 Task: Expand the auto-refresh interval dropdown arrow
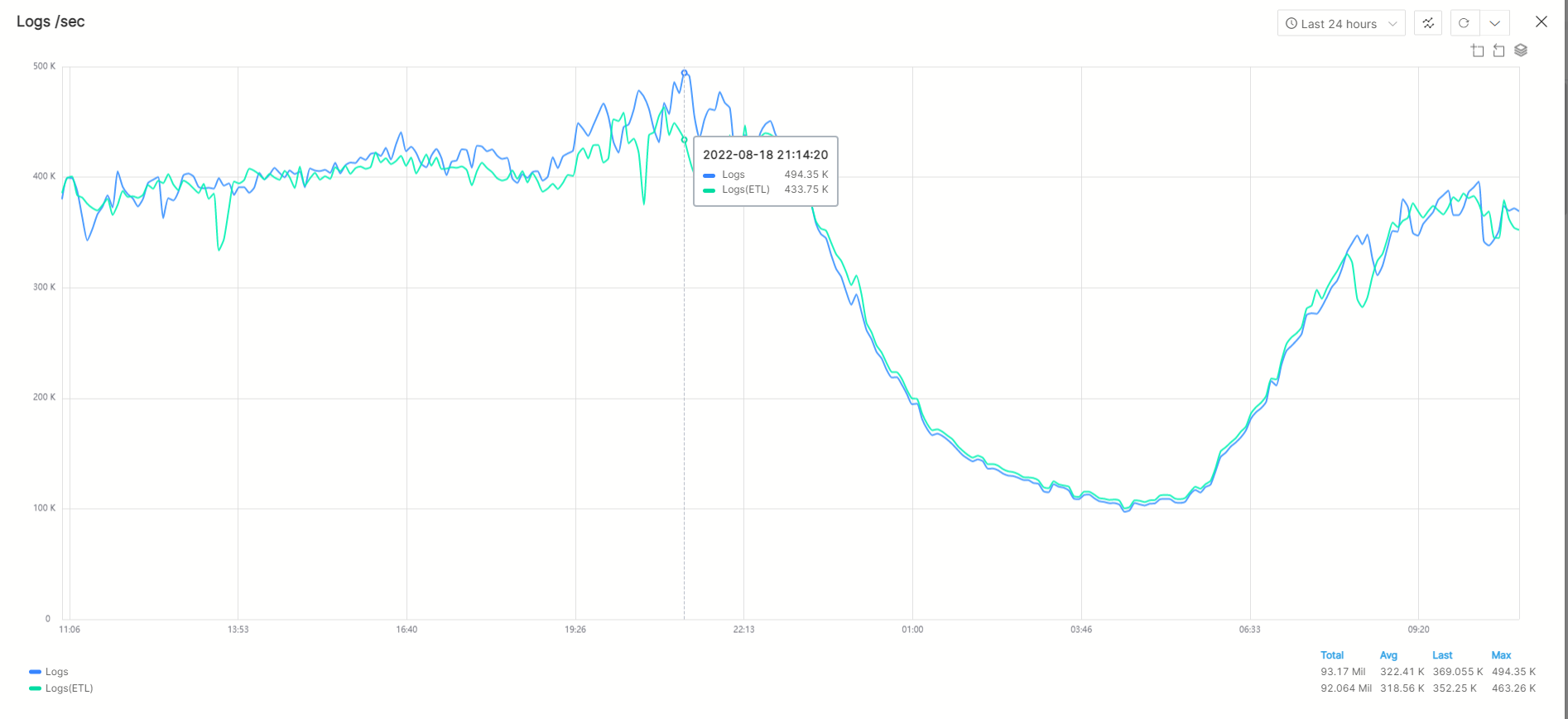(x=1495, y=23)
